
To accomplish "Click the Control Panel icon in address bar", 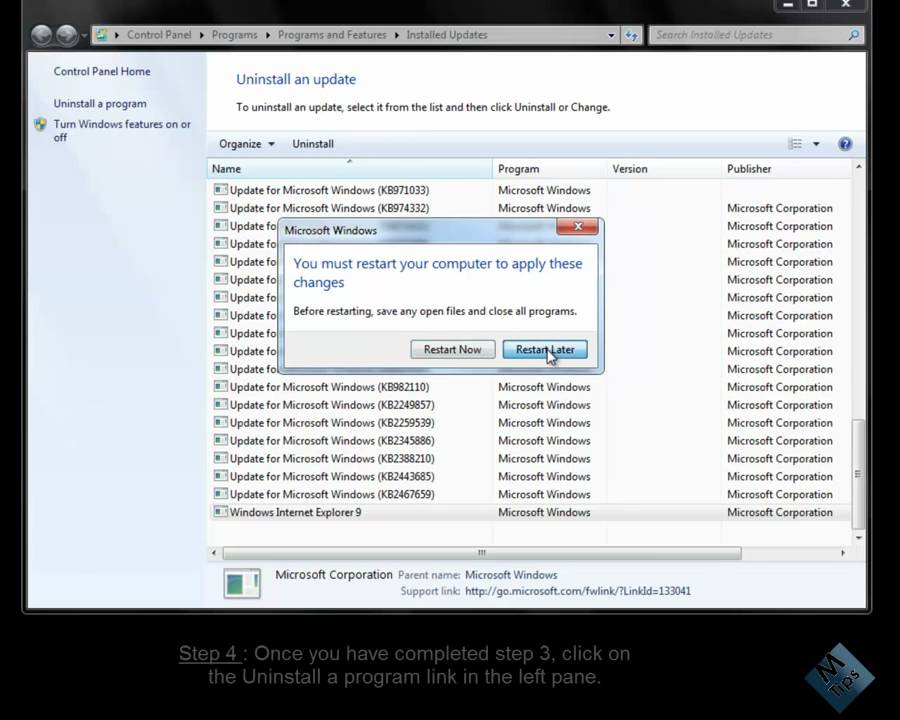I will [102, 35].
